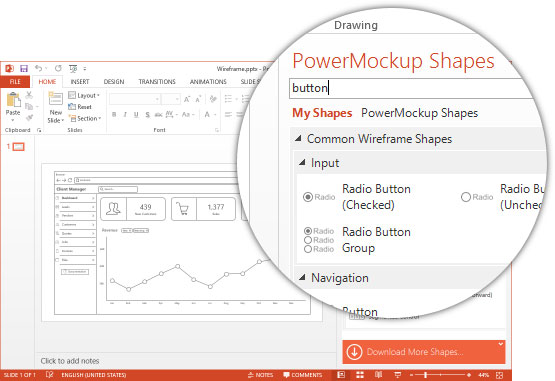Open the Layout dropdown
Viewport: 555px width, 381px height.
coord(84,95)
